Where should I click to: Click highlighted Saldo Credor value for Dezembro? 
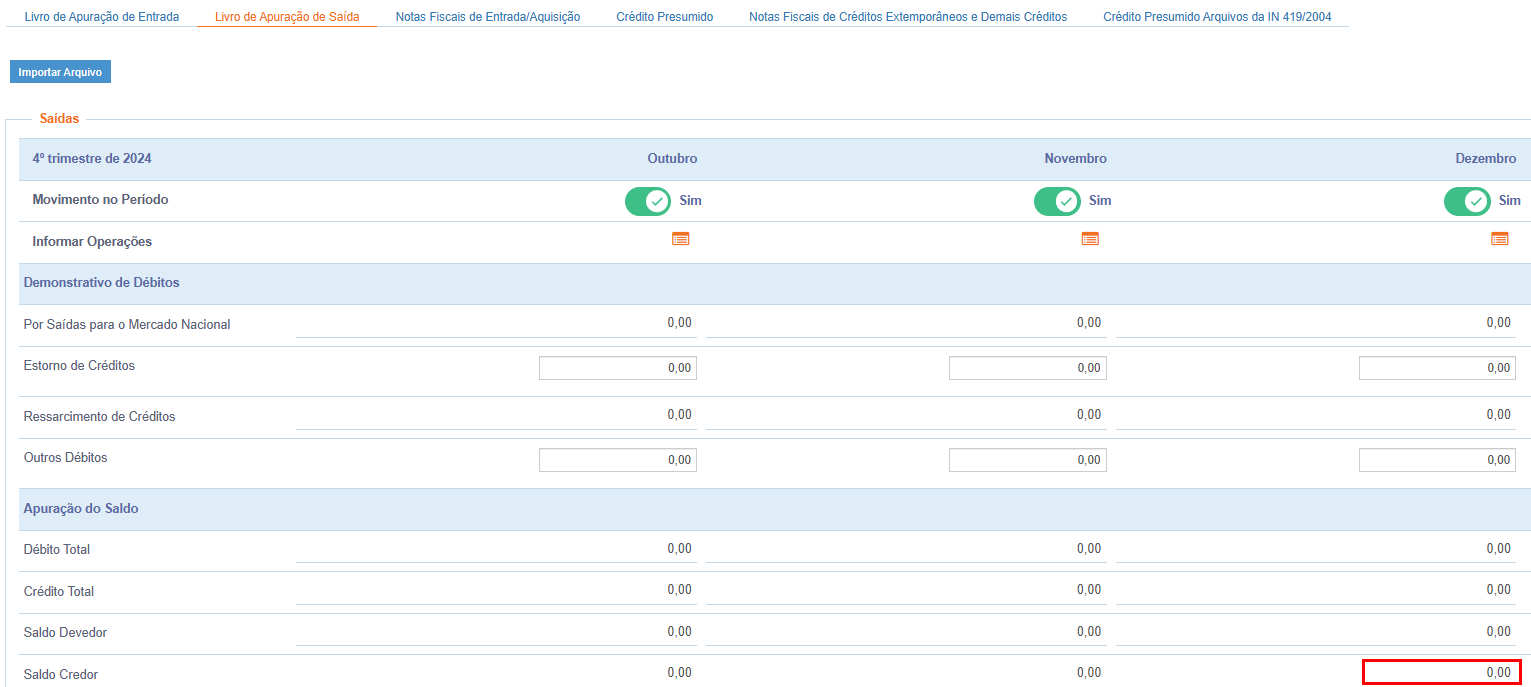1441,673
